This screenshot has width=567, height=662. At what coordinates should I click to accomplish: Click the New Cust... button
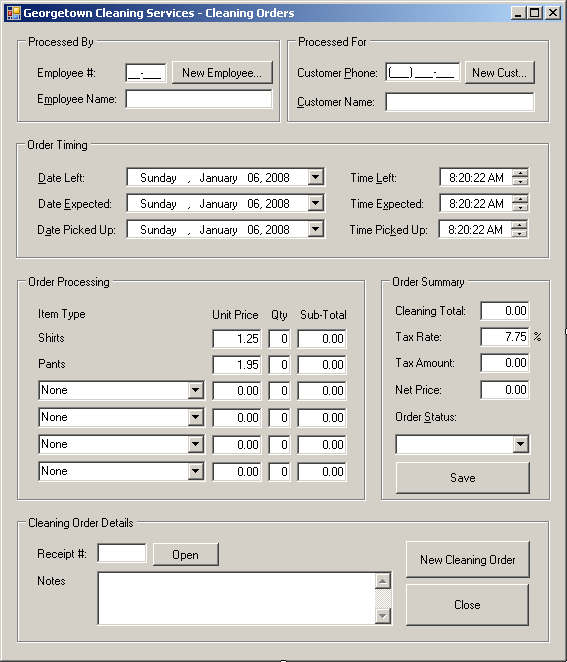(x=499, y=73)
